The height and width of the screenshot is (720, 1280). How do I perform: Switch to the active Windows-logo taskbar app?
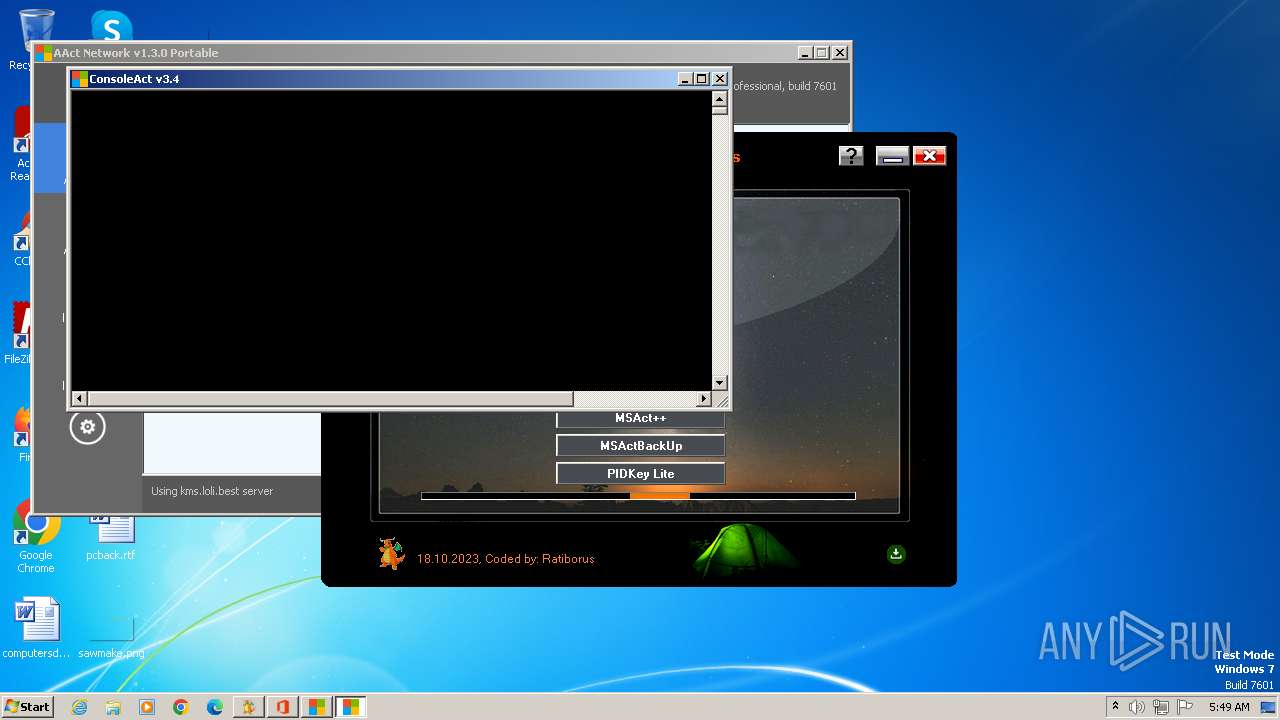(351, 707)
